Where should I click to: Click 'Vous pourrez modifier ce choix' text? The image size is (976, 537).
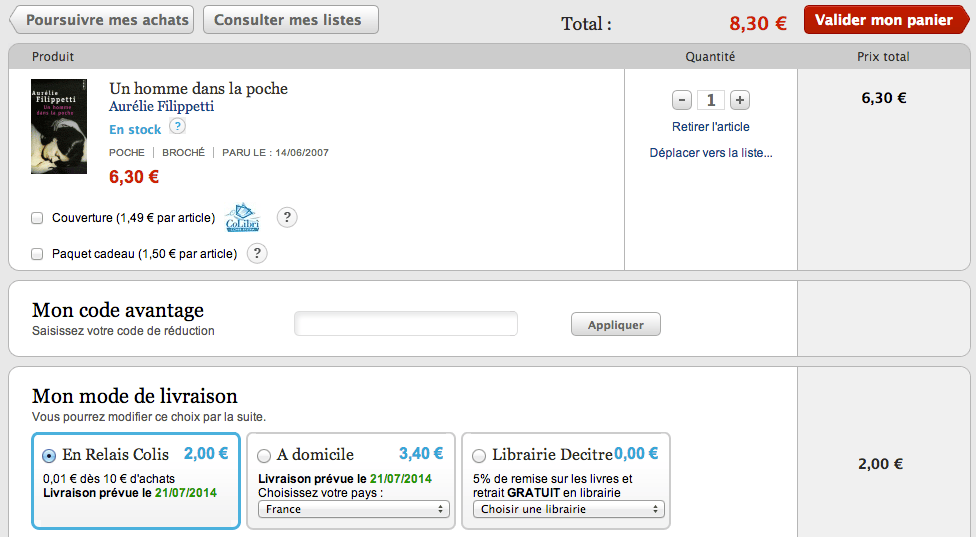pos(149,417)
